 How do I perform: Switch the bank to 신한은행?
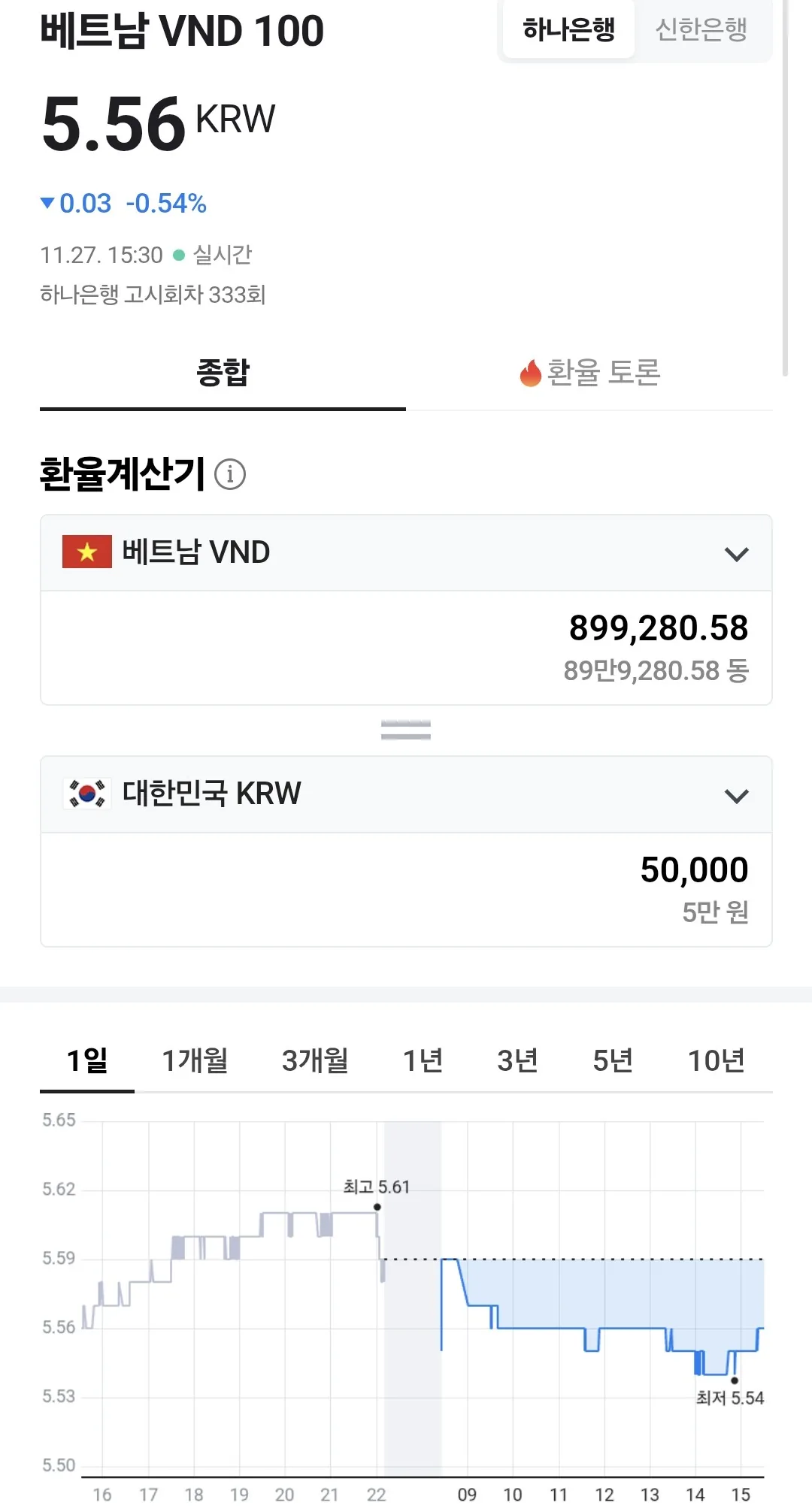click(701, 30)
